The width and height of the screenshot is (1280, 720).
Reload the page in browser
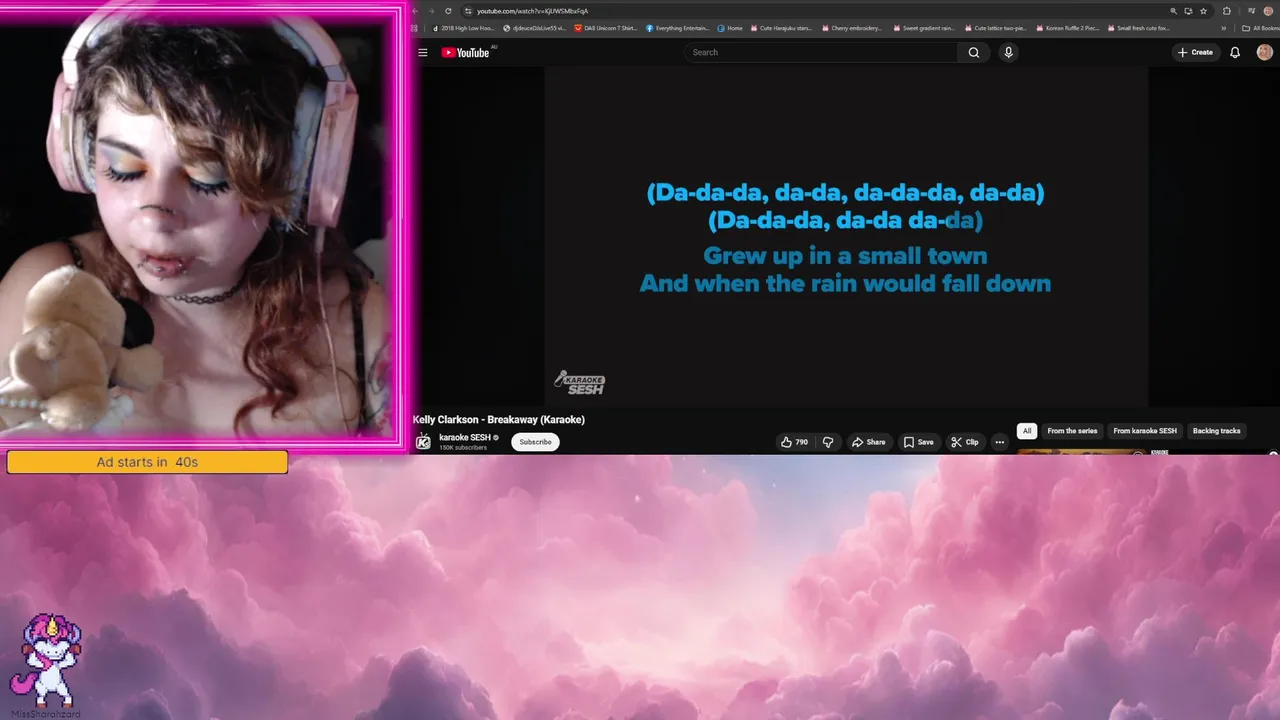click(448, 11)
